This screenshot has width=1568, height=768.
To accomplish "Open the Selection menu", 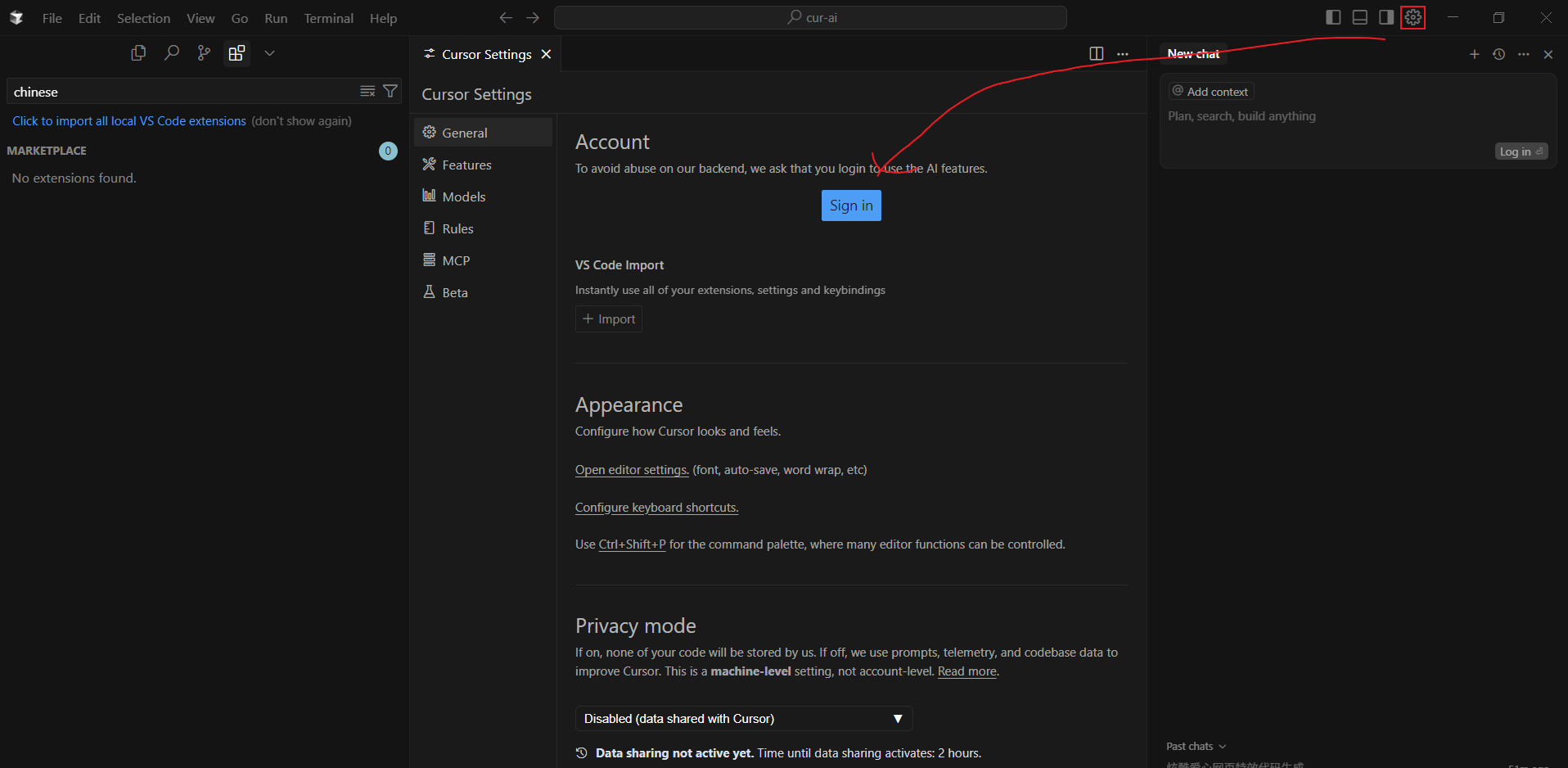I will pos(143,18).
